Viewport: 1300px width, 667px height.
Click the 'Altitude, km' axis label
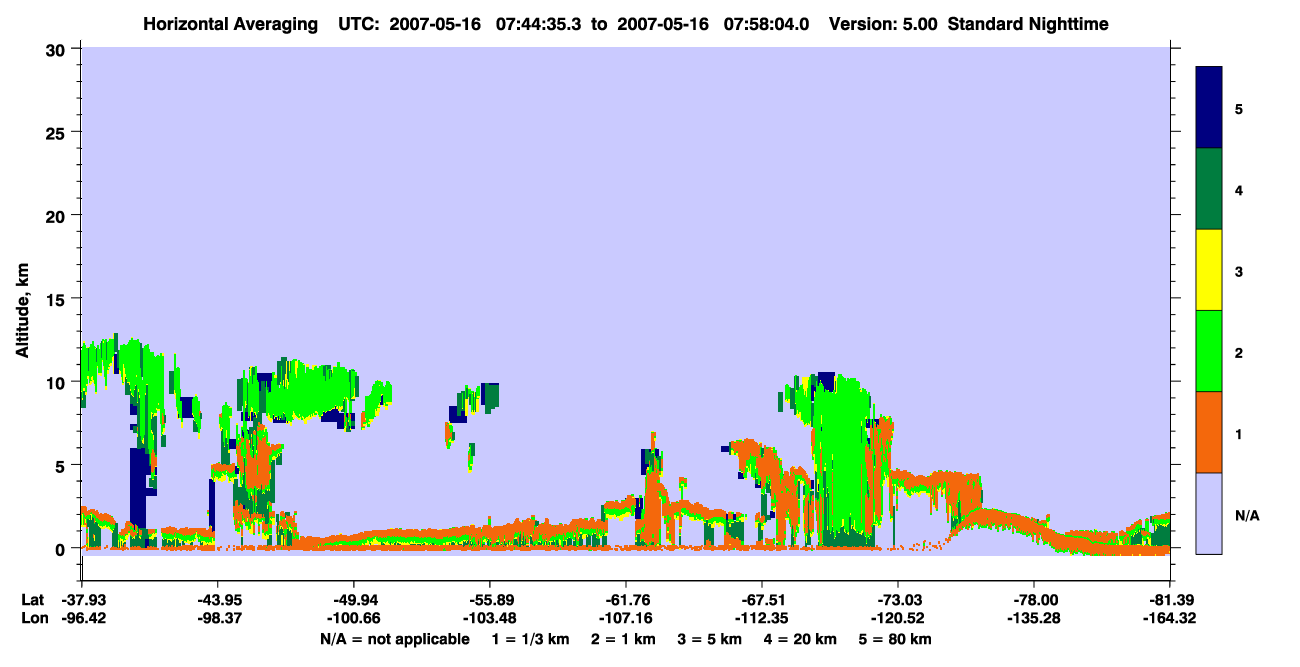(22, 310)
